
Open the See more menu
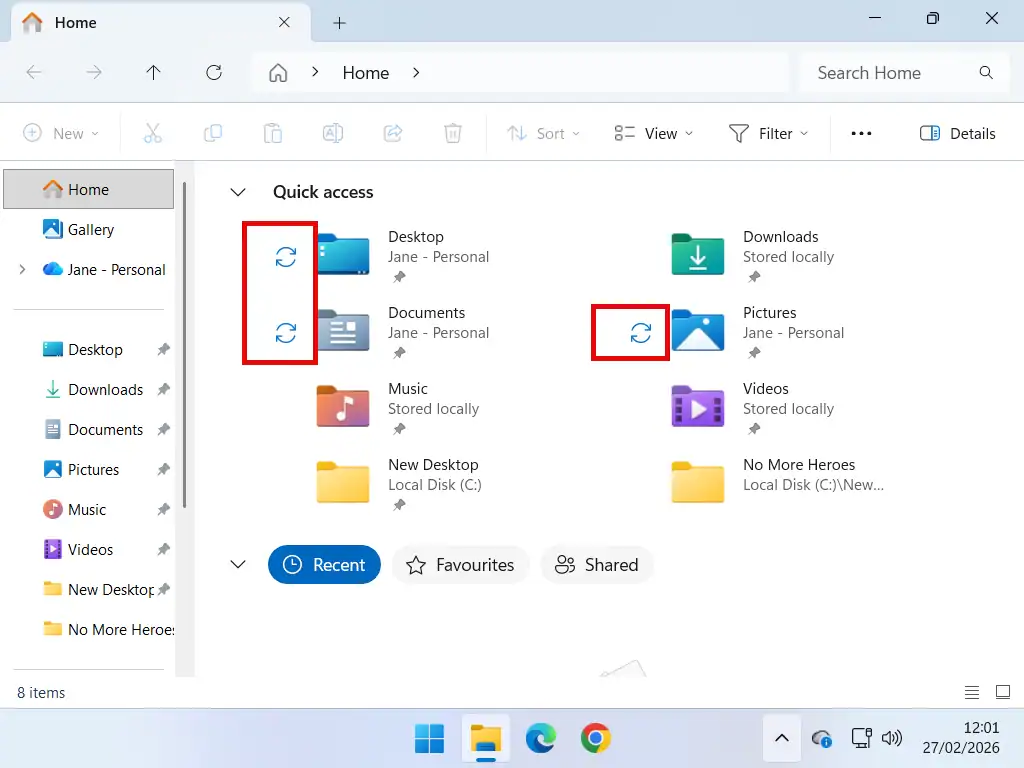pos(861,132)
